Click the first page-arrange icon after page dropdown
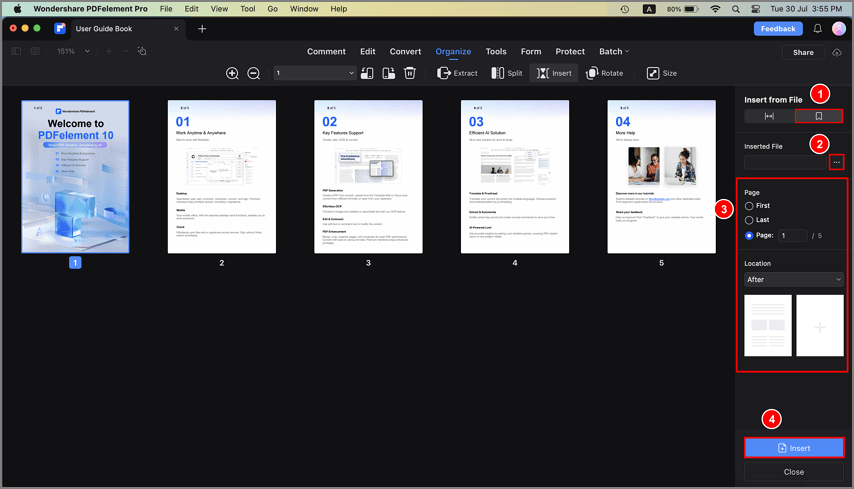The image size is (854, 489). point(367,73)
